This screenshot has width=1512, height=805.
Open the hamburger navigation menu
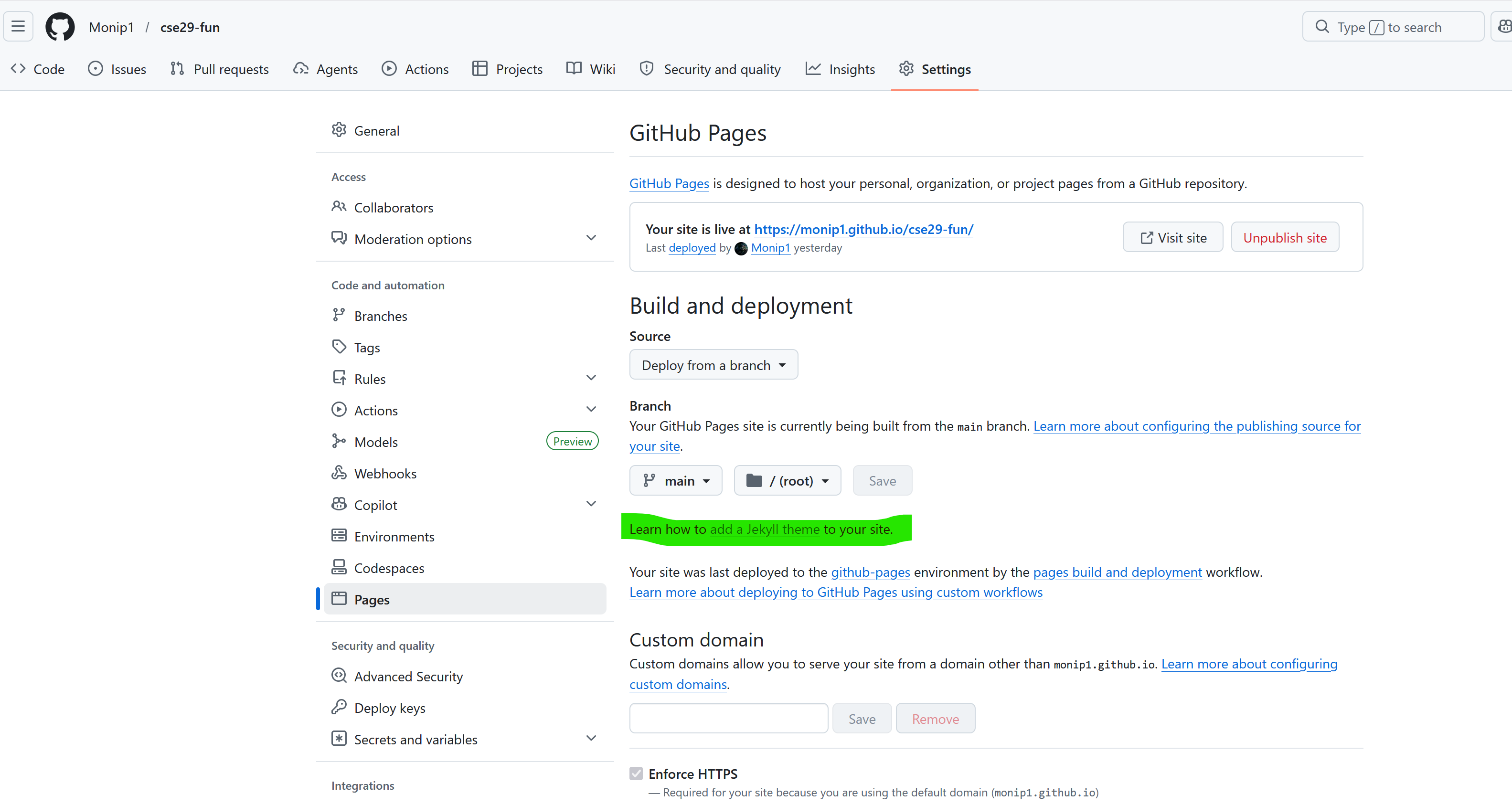point(18,26)
